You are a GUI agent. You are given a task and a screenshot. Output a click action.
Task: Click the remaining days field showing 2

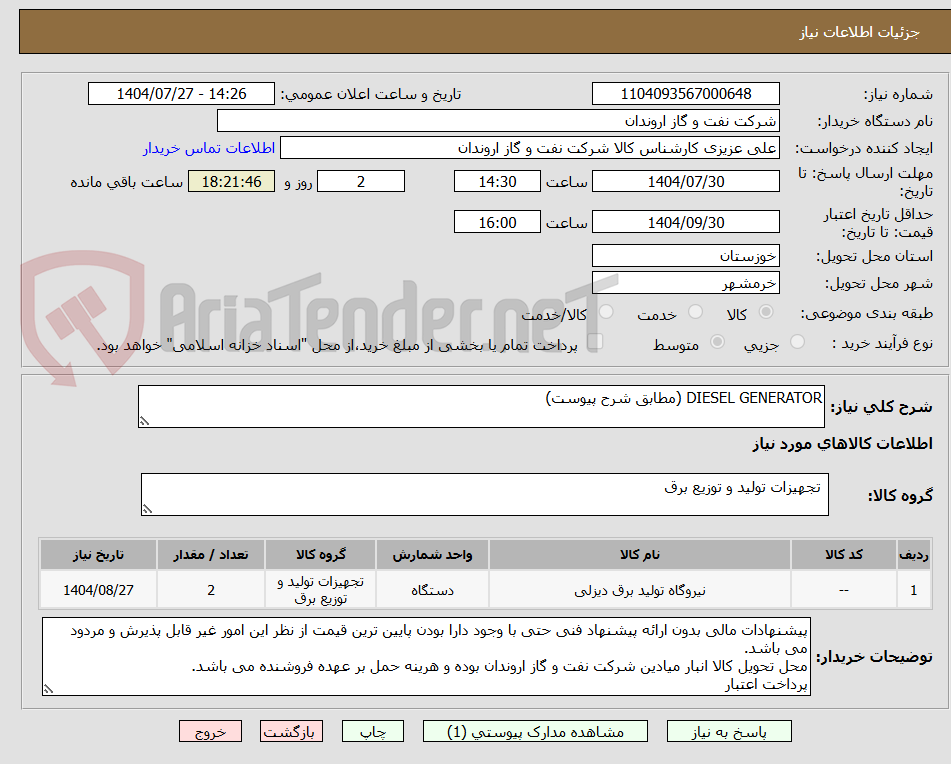pos(361,181)
